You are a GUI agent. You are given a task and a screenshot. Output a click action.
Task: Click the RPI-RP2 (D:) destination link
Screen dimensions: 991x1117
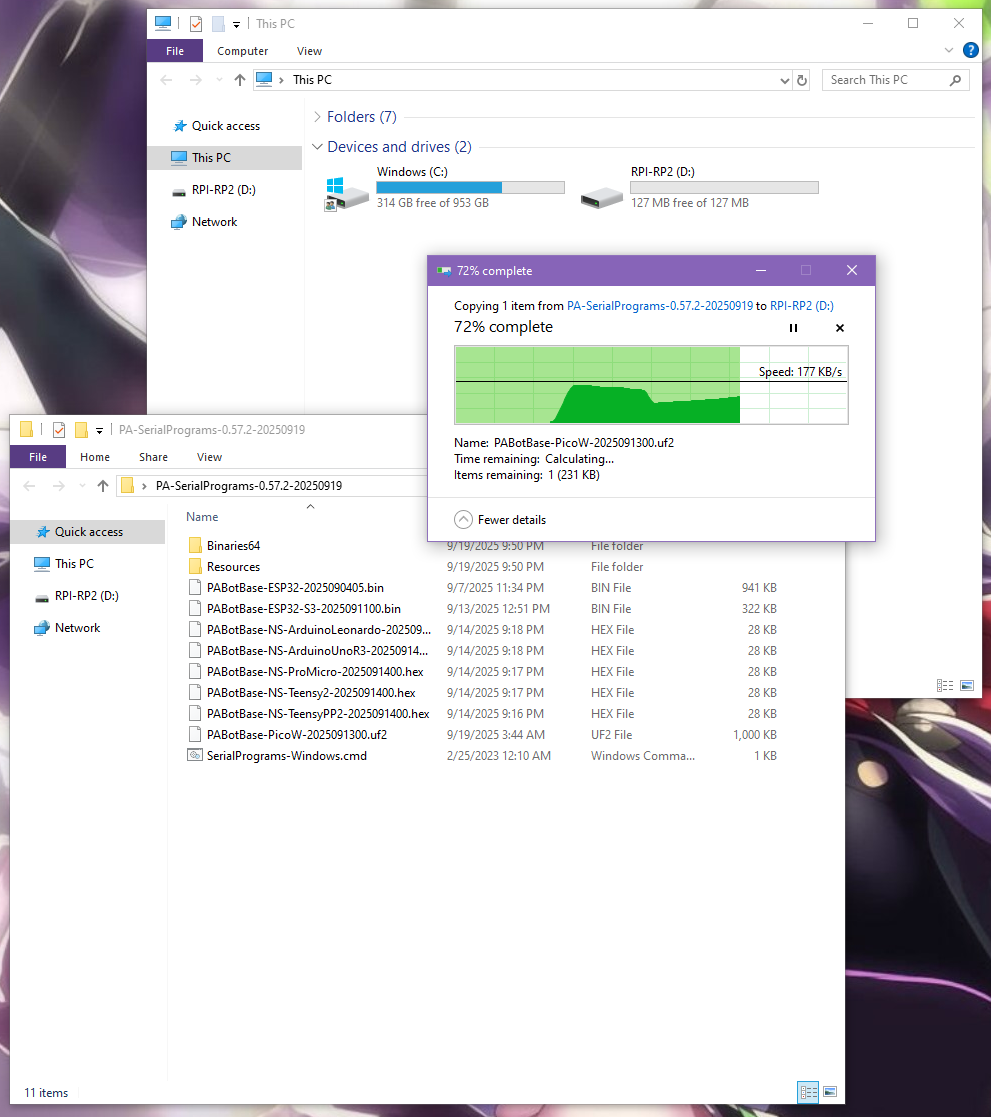[801, 306]
